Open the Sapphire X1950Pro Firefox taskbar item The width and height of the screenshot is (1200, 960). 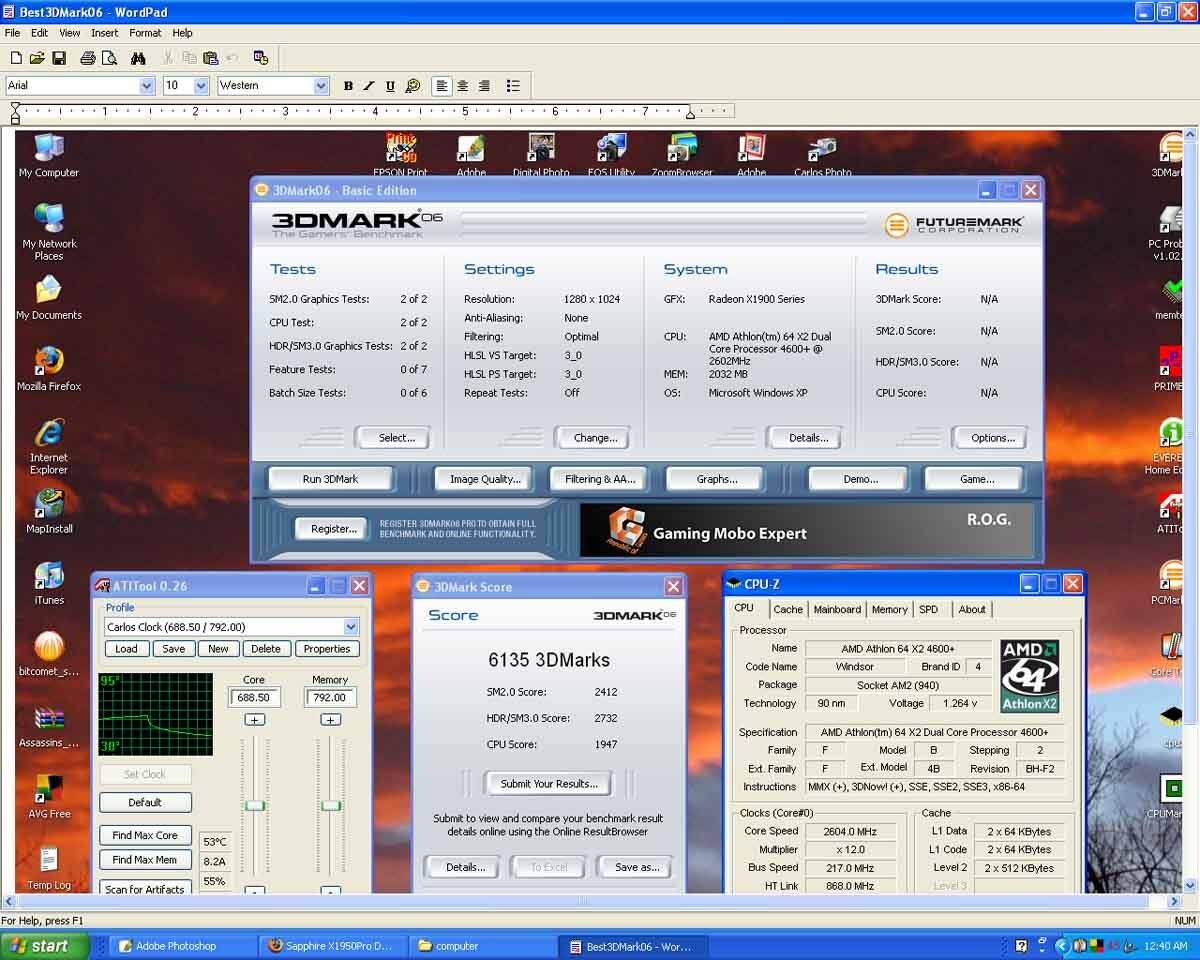tap(333, 945)
